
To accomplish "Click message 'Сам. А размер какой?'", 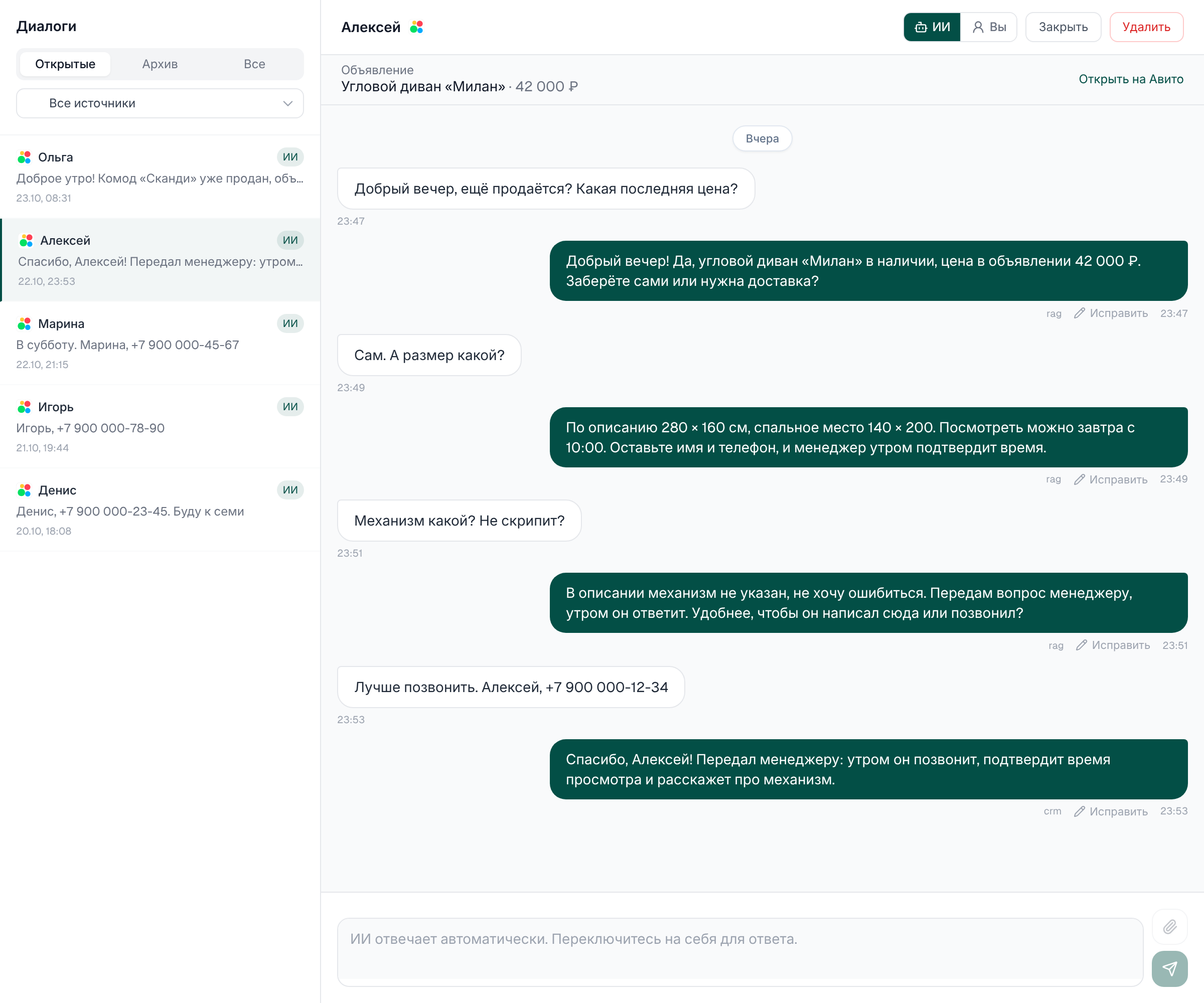I will point(429,356).
